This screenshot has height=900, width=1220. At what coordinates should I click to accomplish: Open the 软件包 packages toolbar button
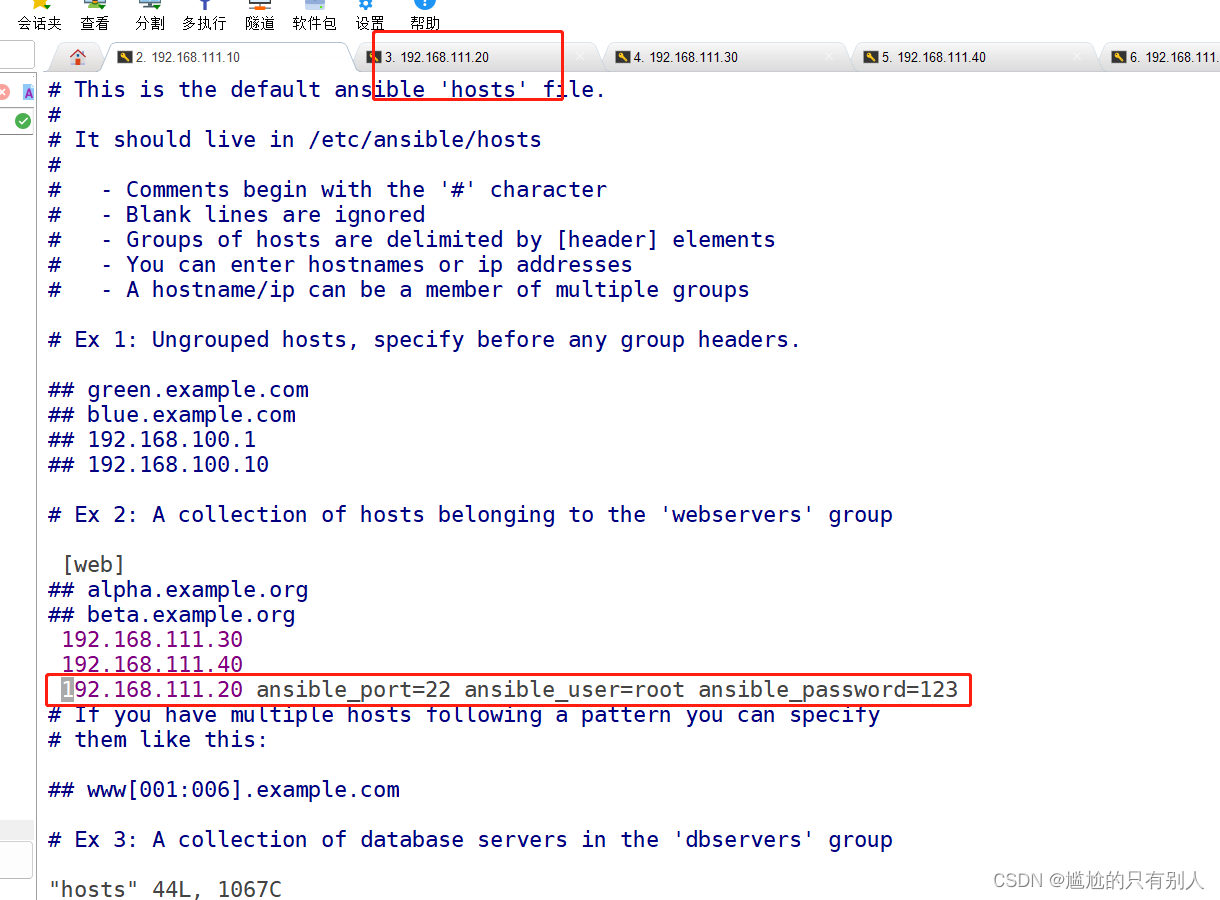click(314, 15)
